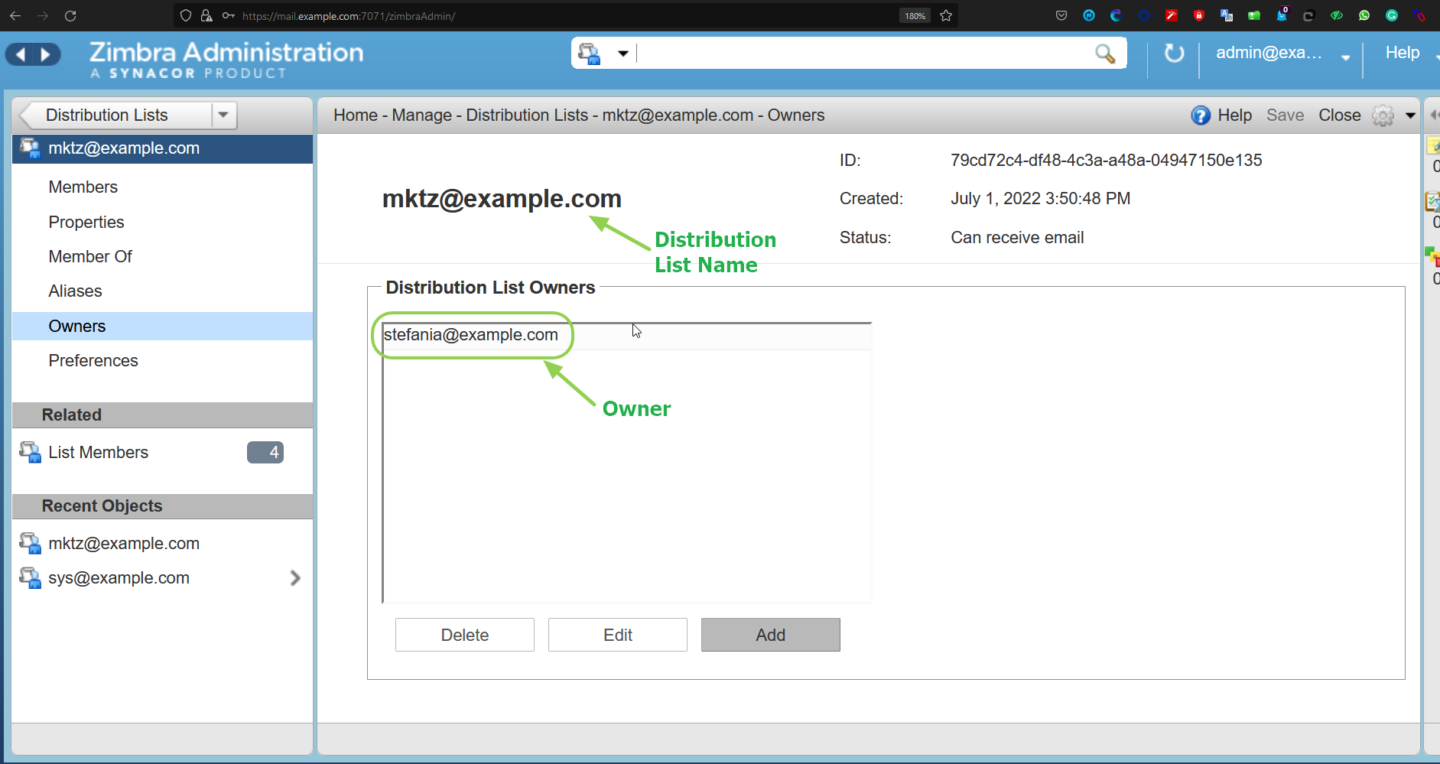
Task: Click the browser URL address bar
Action: 565,16
